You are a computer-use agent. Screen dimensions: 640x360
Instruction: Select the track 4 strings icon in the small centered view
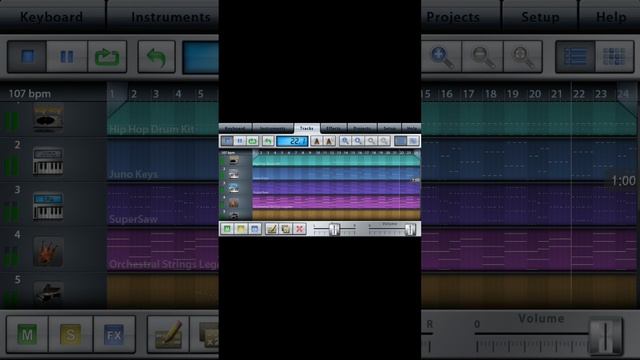click(x=234, y=202)
